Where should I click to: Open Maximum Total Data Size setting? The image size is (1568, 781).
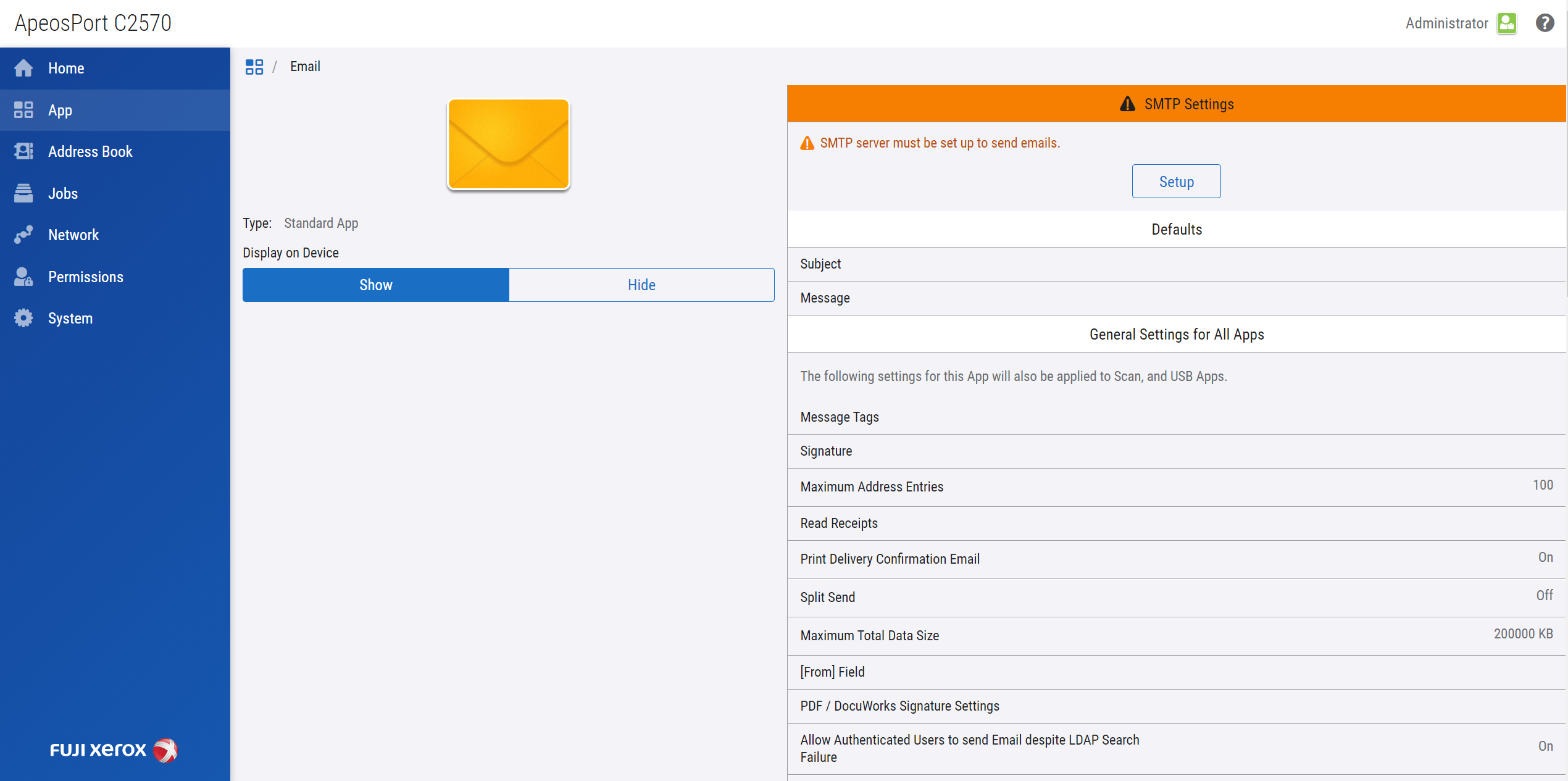coord(1176,635)
